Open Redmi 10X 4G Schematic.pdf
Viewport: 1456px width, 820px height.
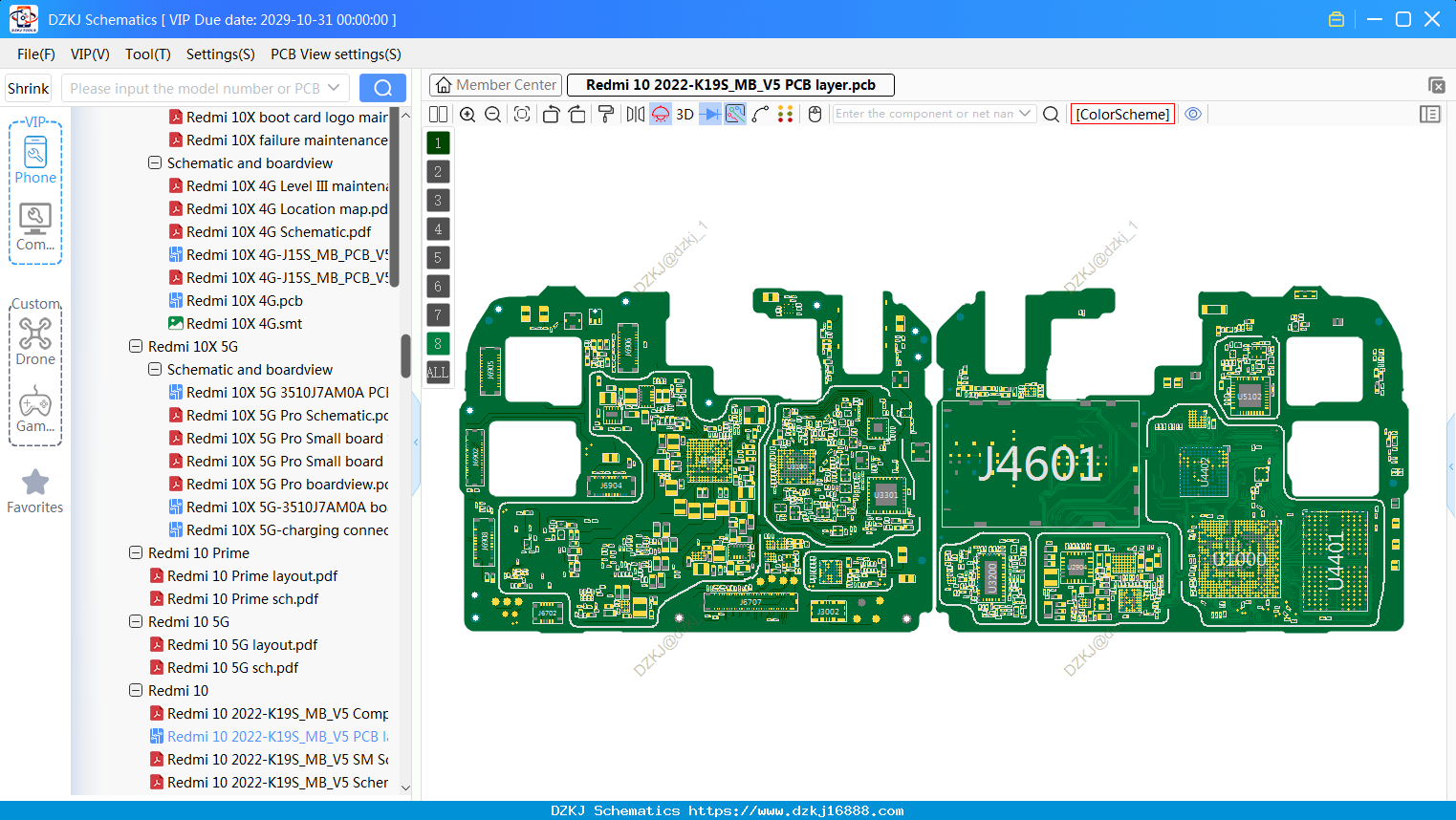coord(278,231)
